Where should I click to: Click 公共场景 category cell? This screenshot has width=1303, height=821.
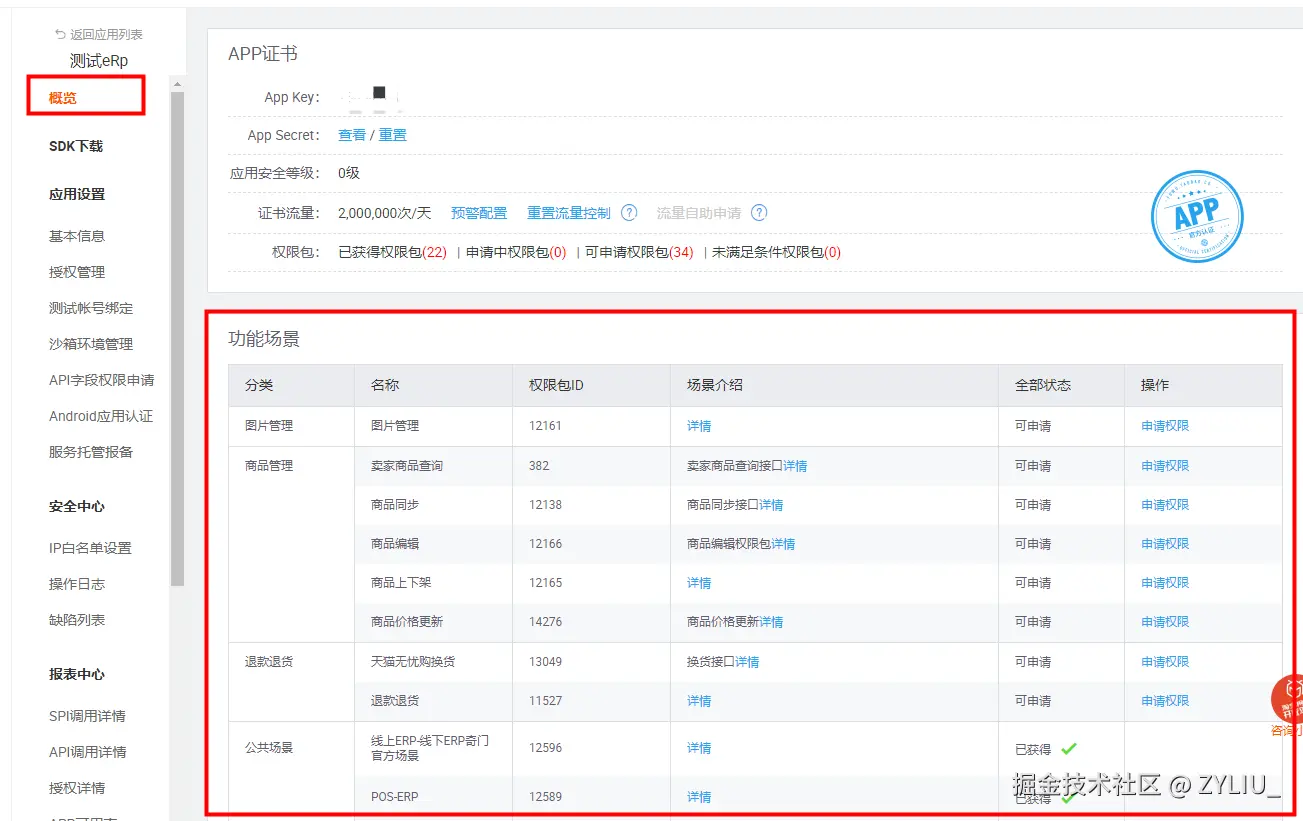pyautogui.click(x=269, y=748)
